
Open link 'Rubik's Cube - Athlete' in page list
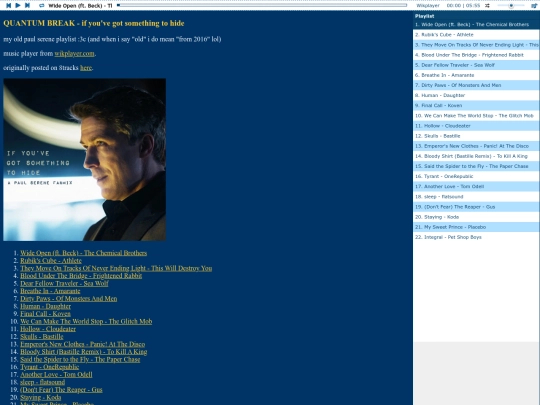51,260
